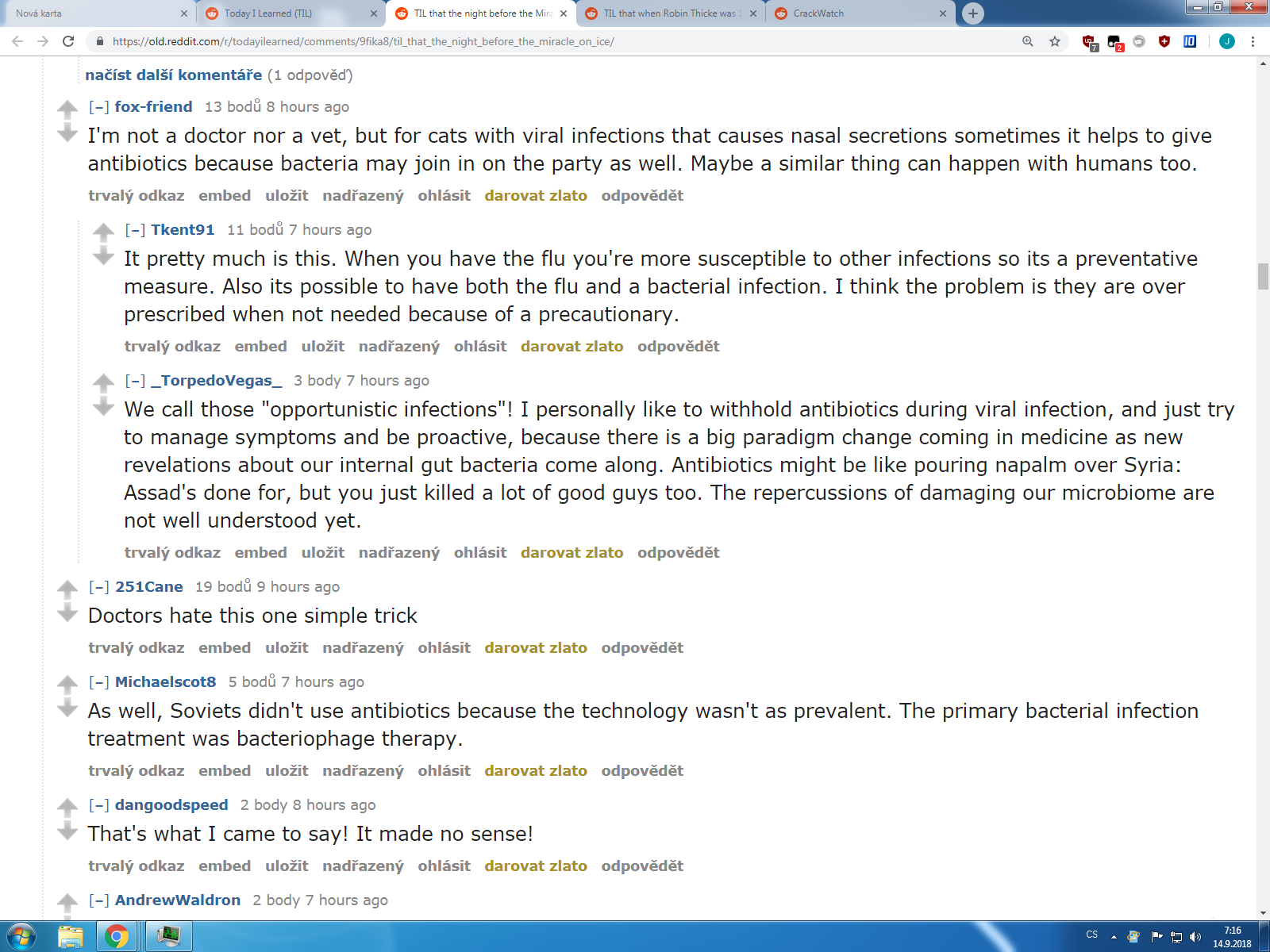Upvote Michaelscot8's comment

tap(67, 684)
